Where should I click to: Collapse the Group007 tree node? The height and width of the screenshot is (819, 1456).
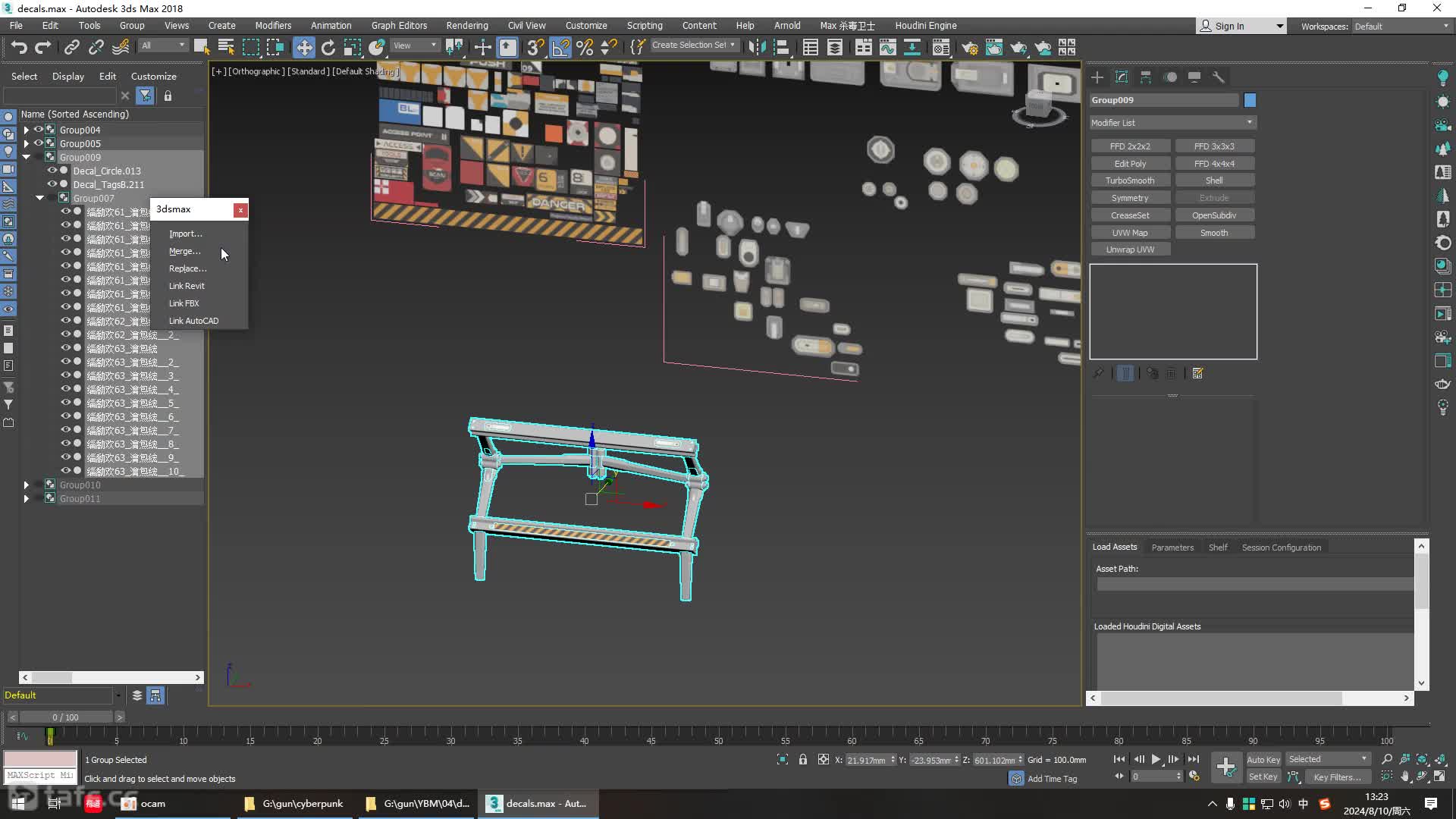tap(40, 198)
